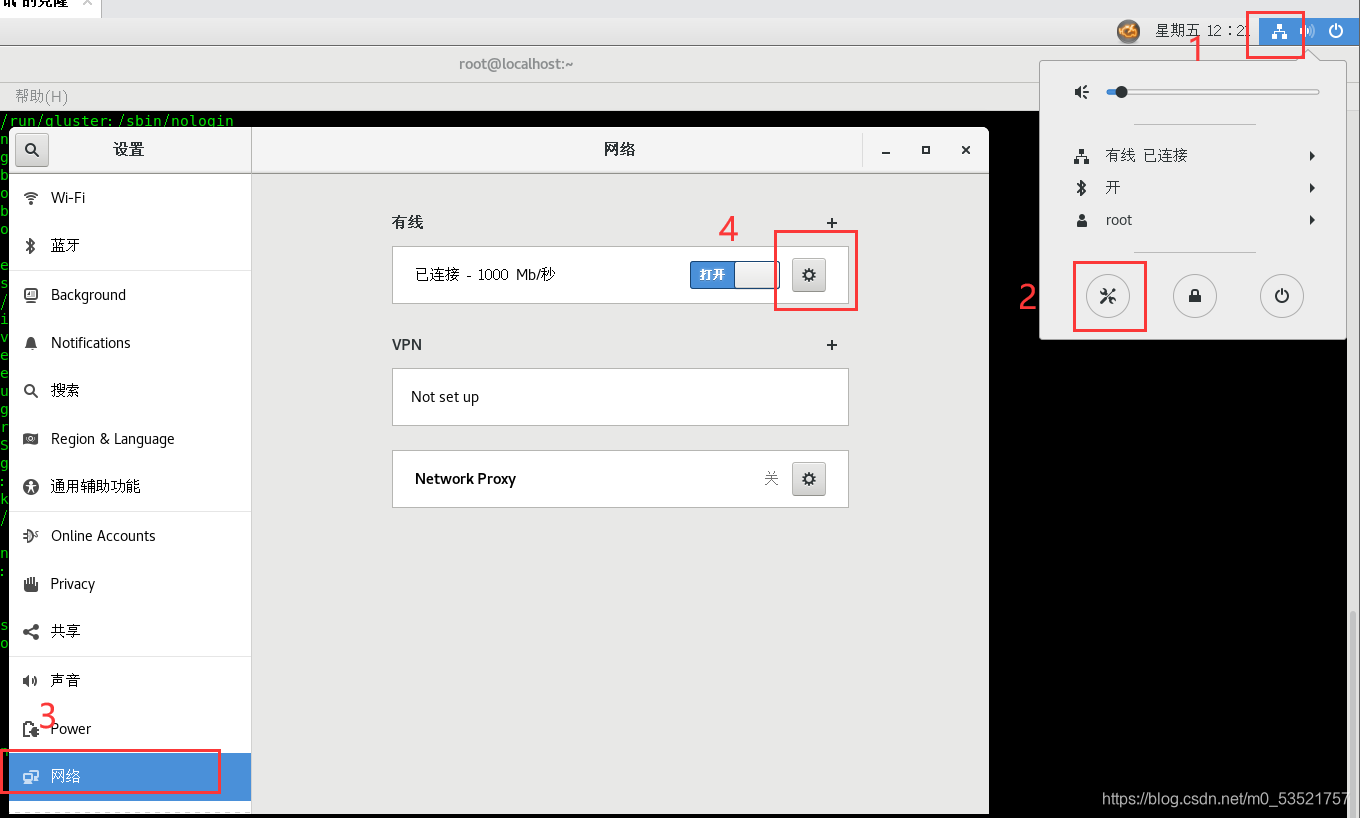
Task: Add a VPN connection plus
Action: point(832,345)
